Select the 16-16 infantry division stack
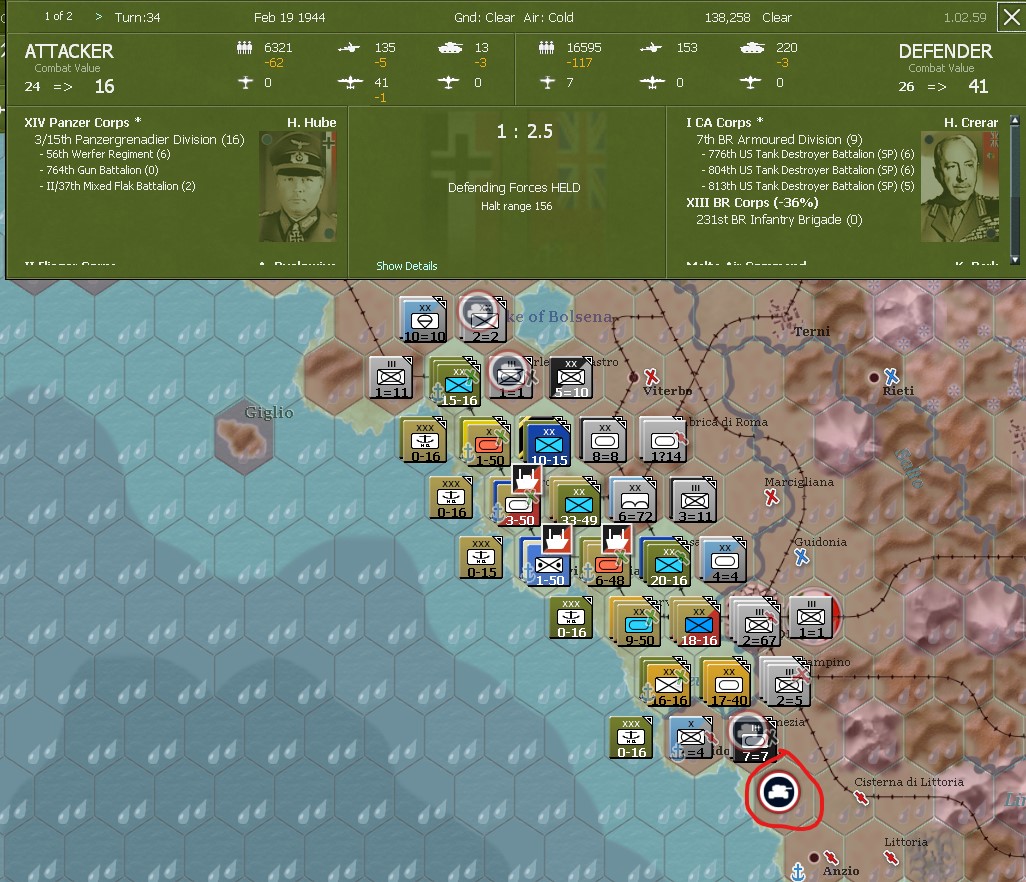This screenshot has height=882, width=1026. (667, 682)
